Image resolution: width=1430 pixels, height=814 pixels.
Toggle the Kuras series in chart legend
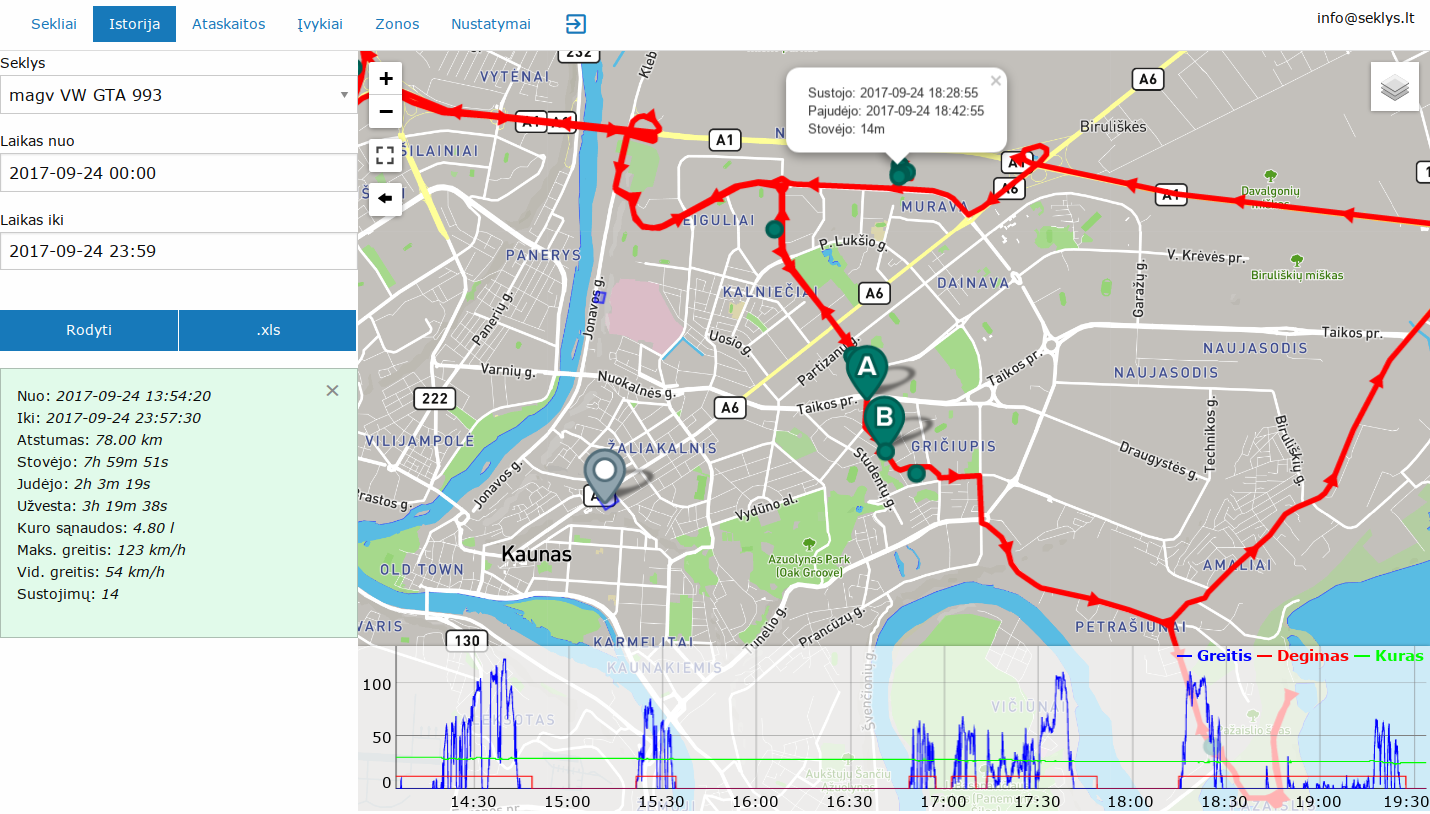tap(1388, 656)
